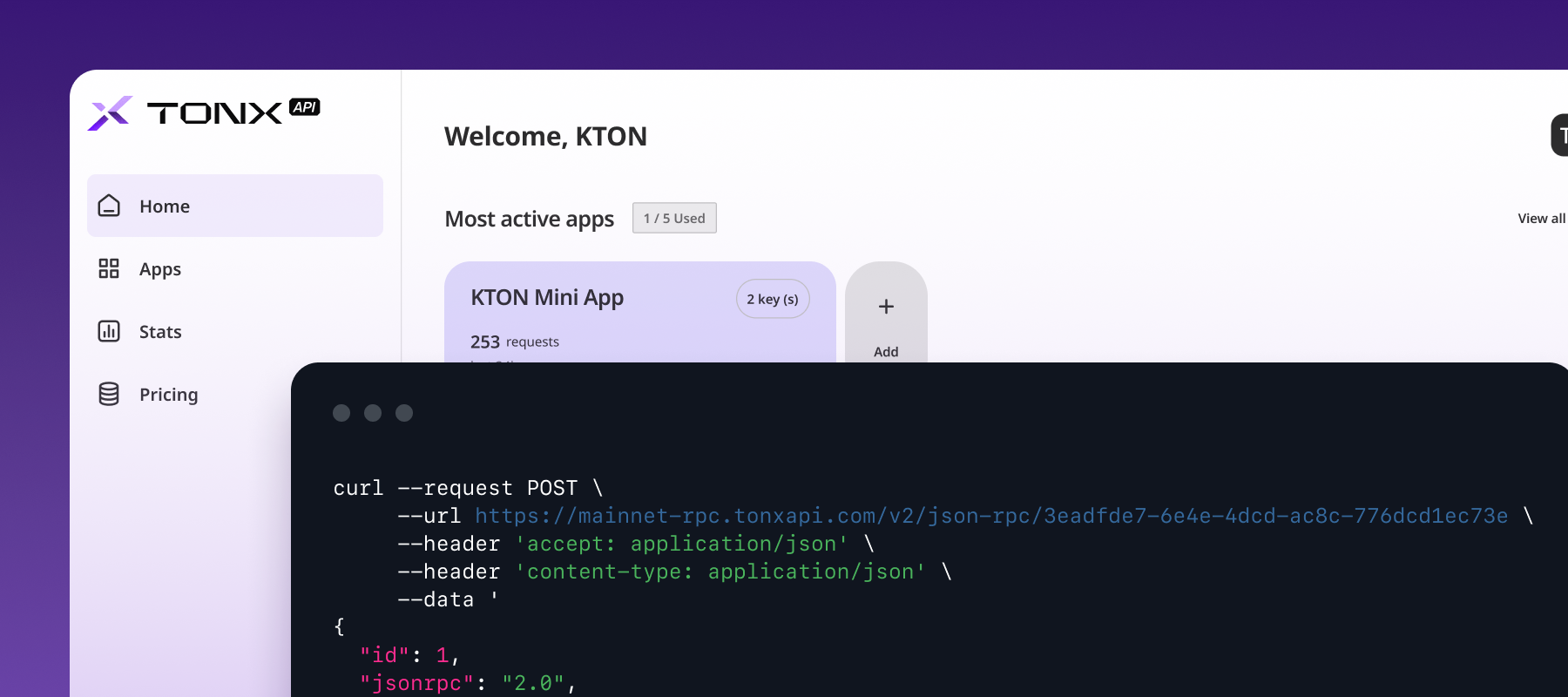Click the Stats chart icon
1568x697 pixels.
(109, 331)
